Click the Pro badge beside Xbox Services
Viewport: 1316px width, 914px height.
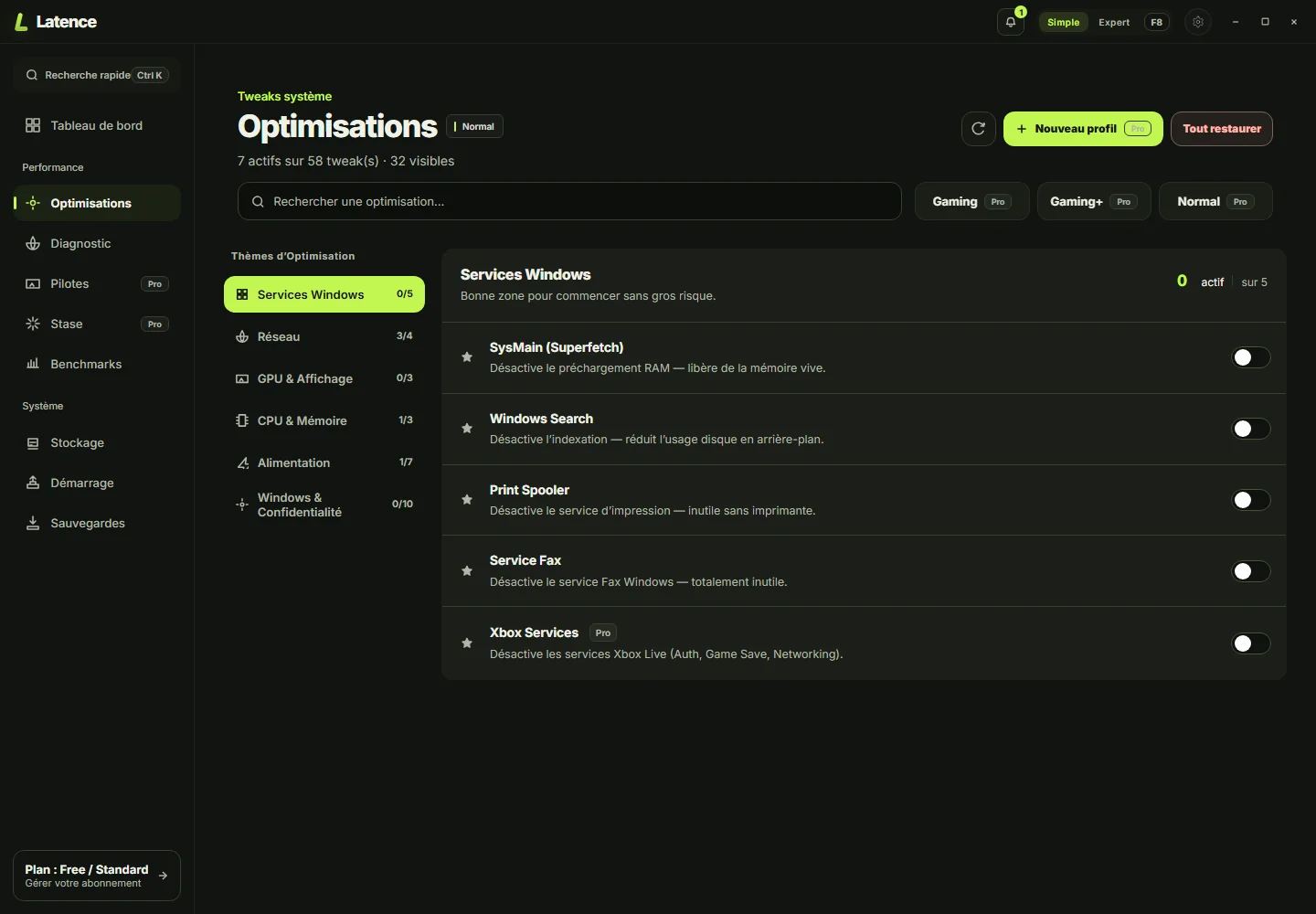(603, 632)
